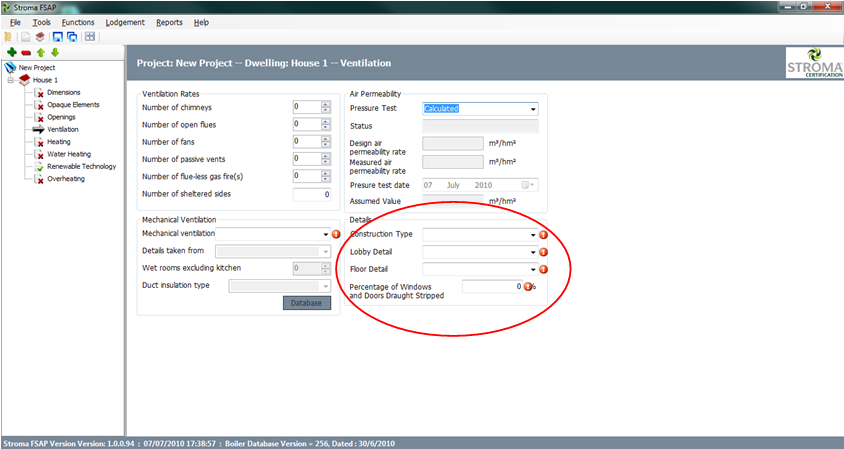Click the Database button
Screen dimensions: 844x449
tap(307, 303)
